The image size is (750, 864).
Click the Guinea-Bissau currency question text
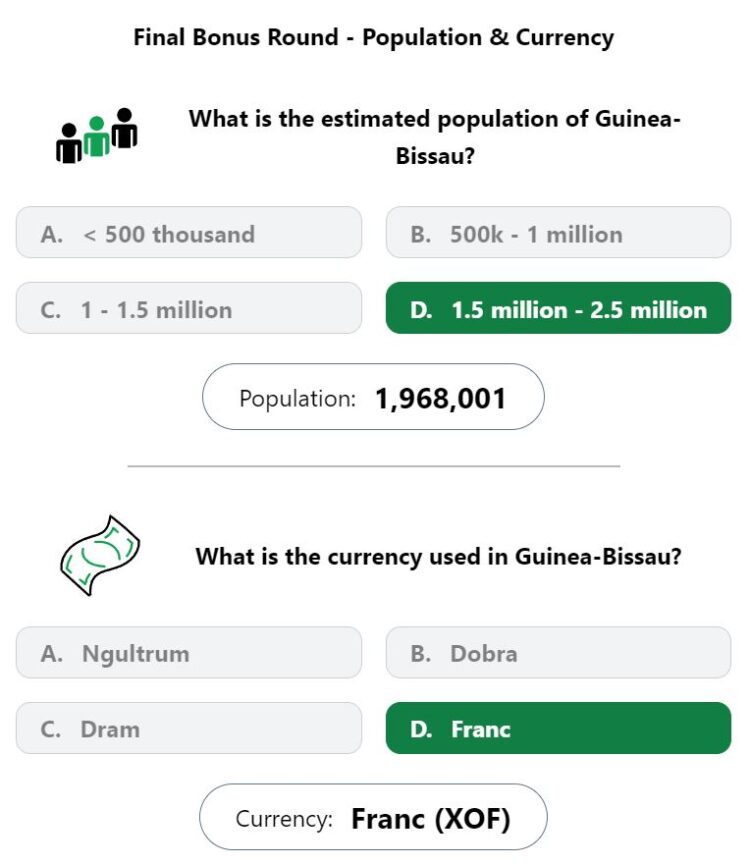pyautogui.click(x=438, y=557)
